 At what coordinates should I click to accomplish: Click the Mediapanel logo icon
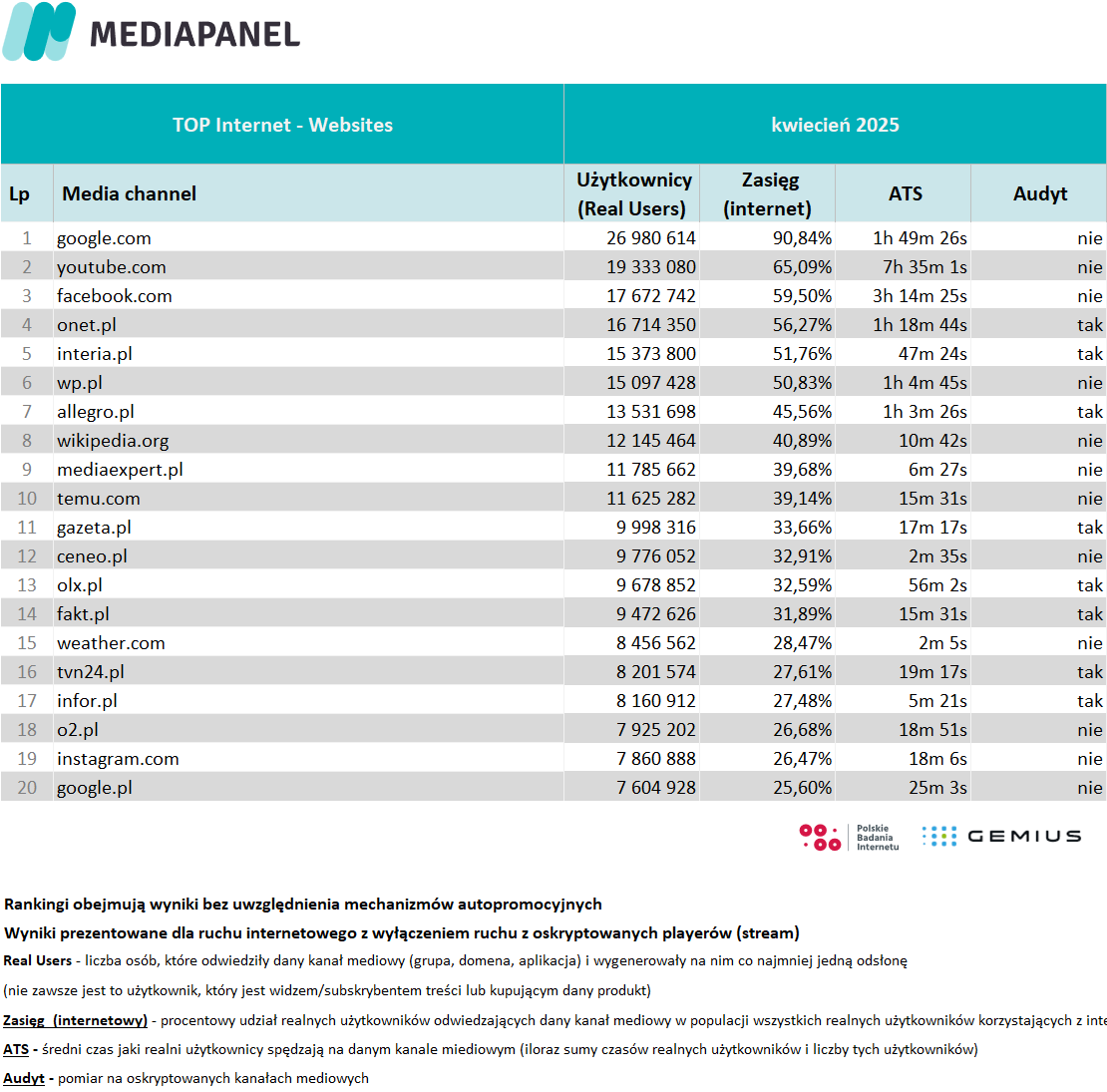(x=39, y=31)
